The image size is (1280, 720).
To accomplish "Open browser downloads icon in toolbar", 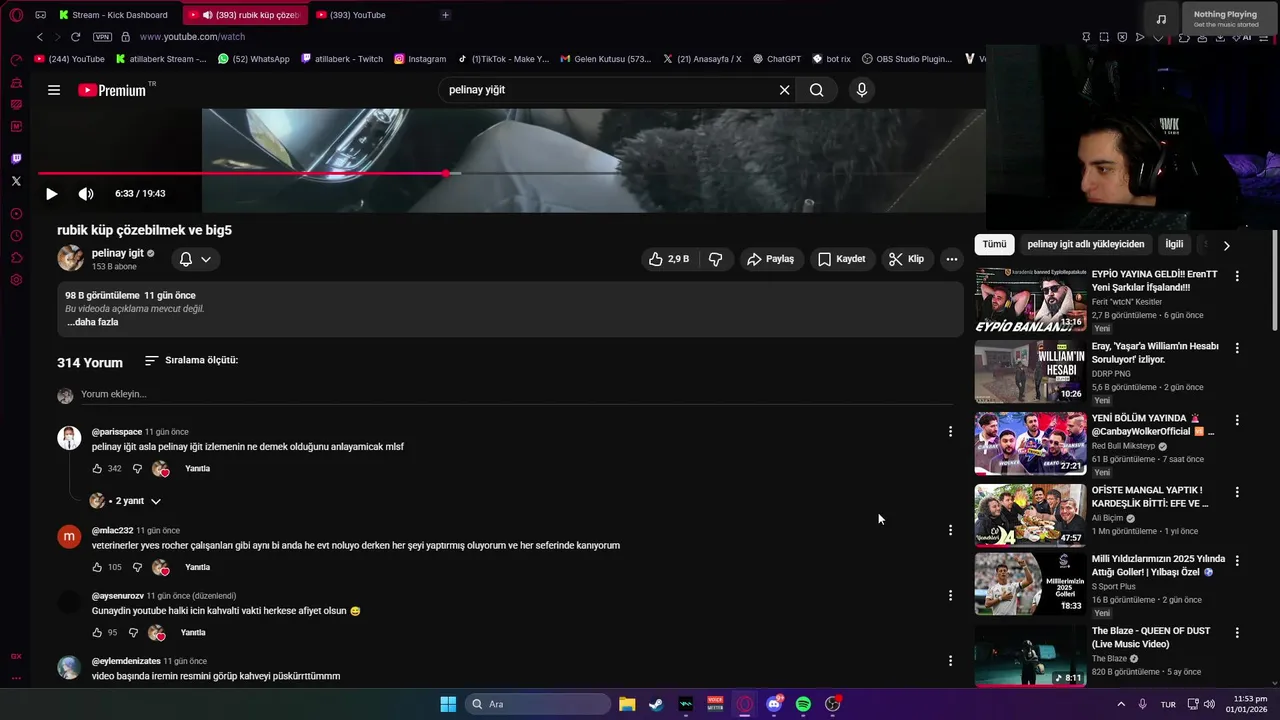I will (1220, 37).
